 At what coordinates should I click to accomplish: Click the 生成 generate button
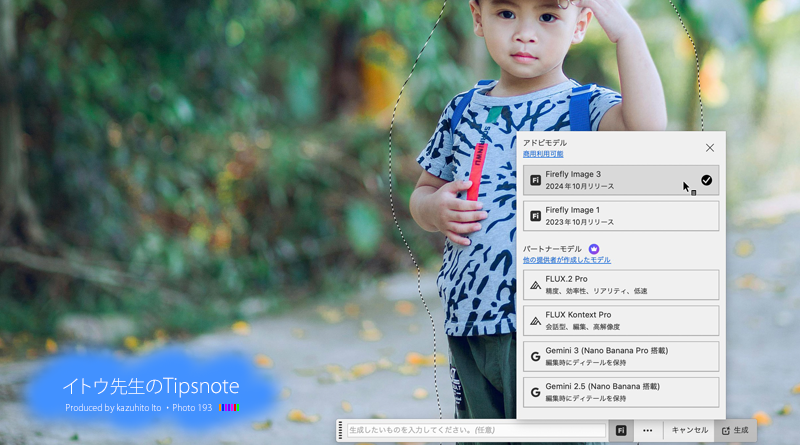[735, 430]
